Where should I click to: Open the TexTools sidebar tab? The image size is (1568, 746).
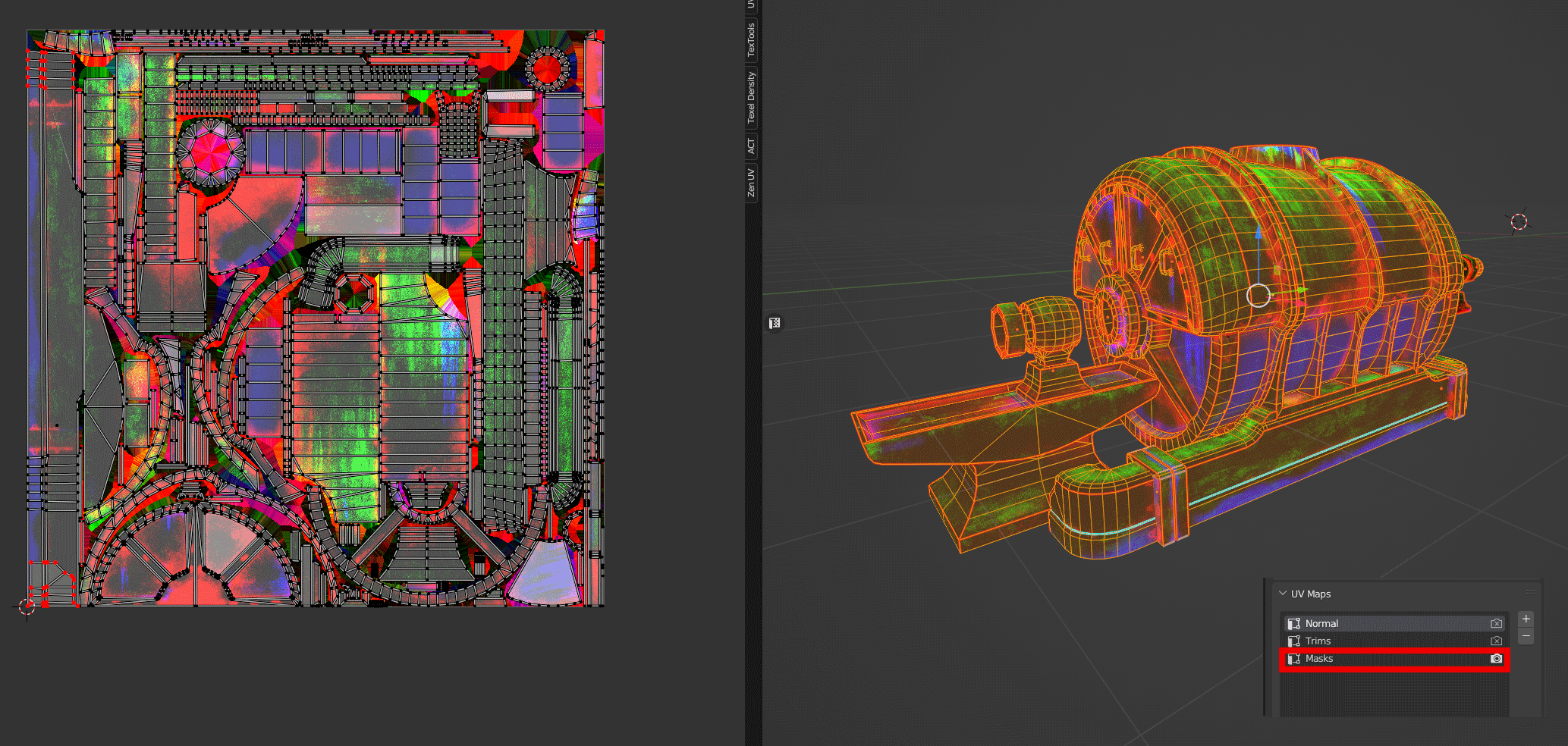pyautogui.click(x=751, y=39)
